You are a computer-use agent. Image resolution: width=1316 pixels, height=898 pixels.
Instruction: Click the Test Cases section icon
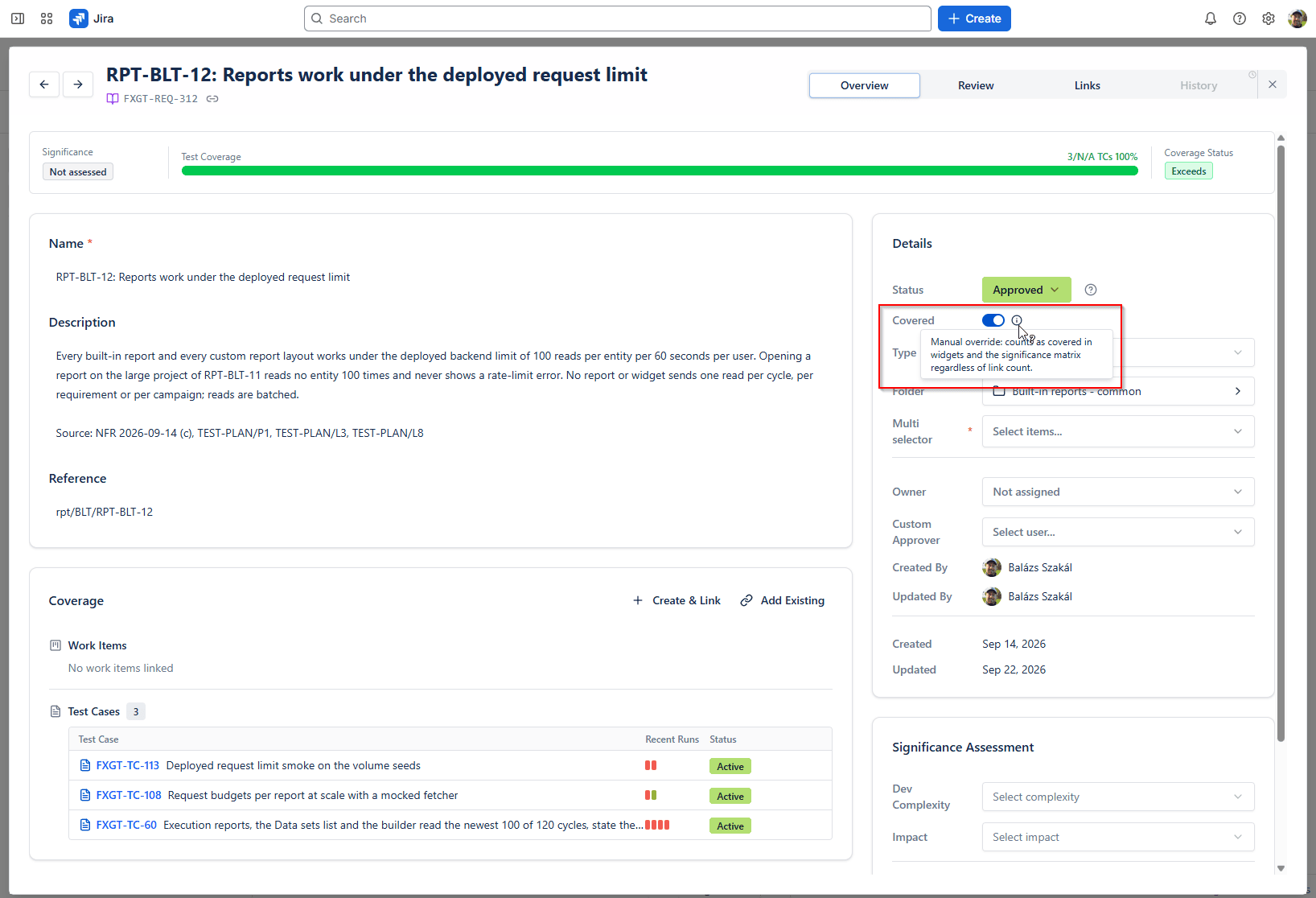click(56, 711)
